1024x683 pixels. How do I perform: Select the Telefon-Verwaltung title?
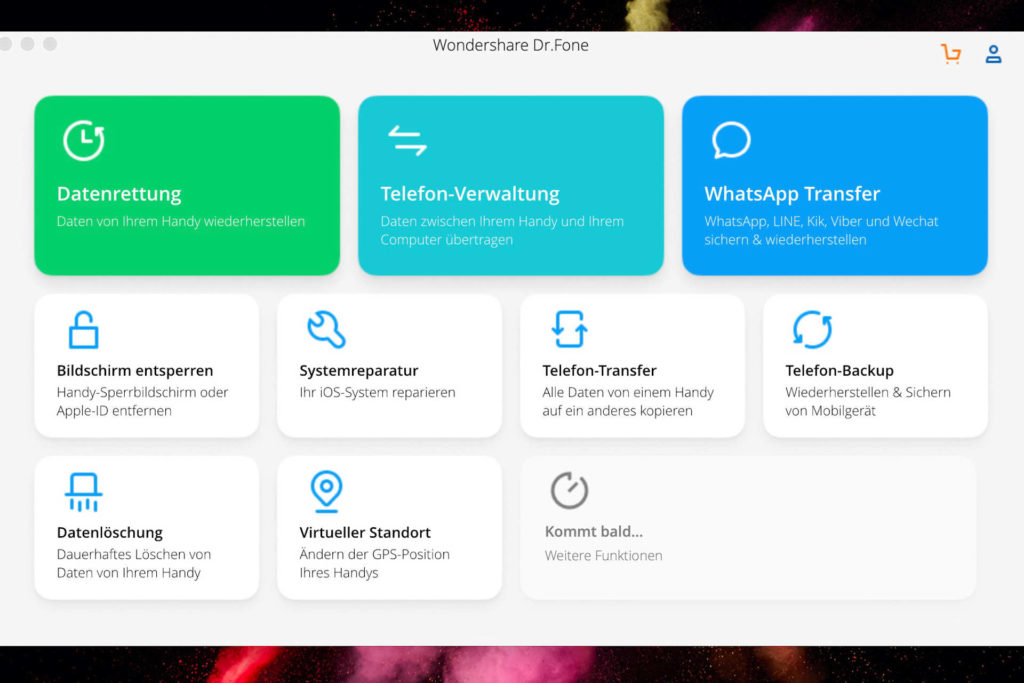tap(470, 194)
